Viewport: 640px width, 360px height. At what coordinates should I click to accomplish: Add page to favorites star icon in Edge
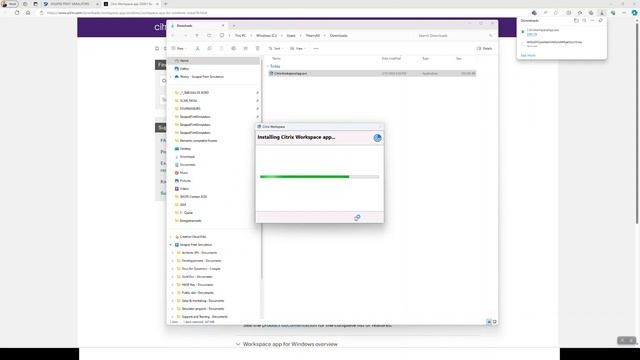(556, 13)
